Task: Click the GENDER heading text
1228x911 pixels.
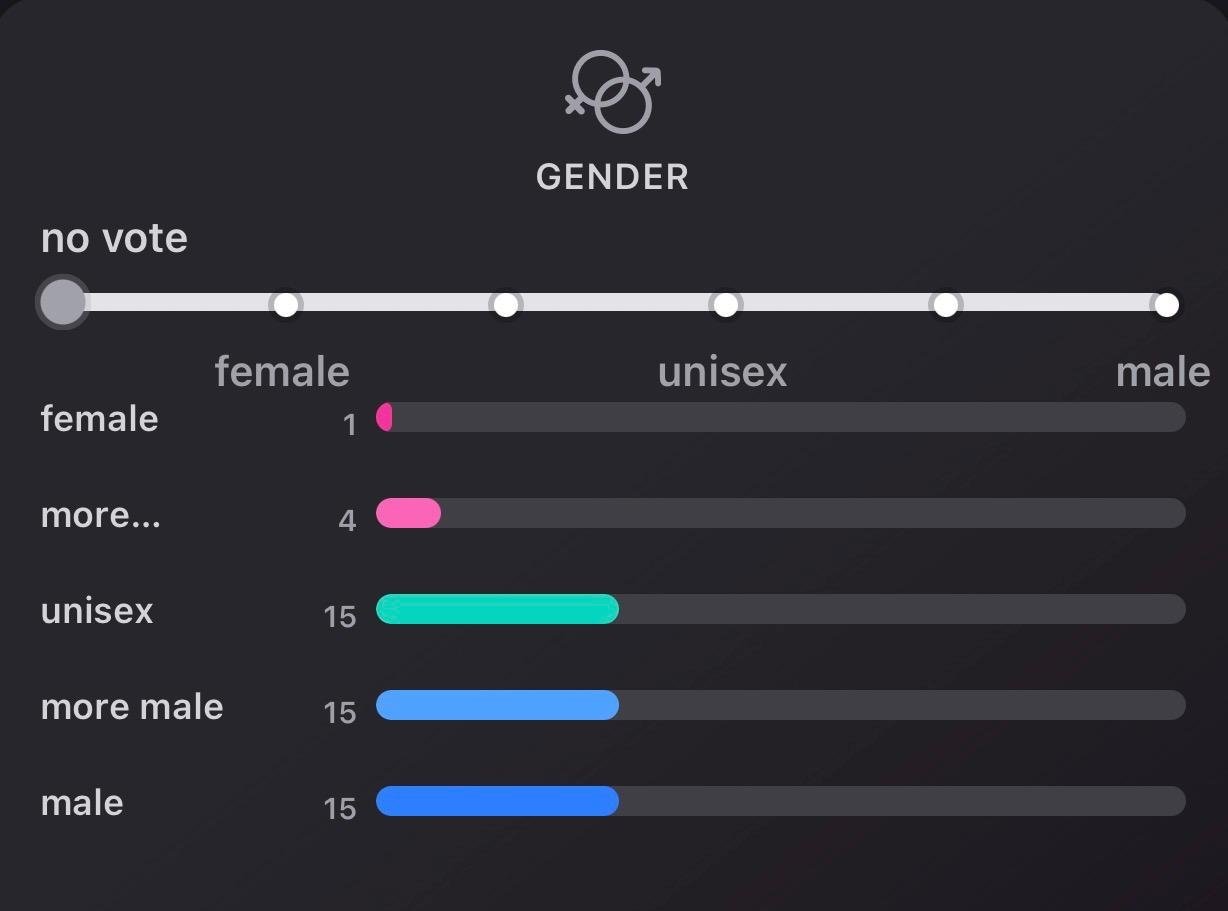Action: pyautogui.click(x=612, y=177)
